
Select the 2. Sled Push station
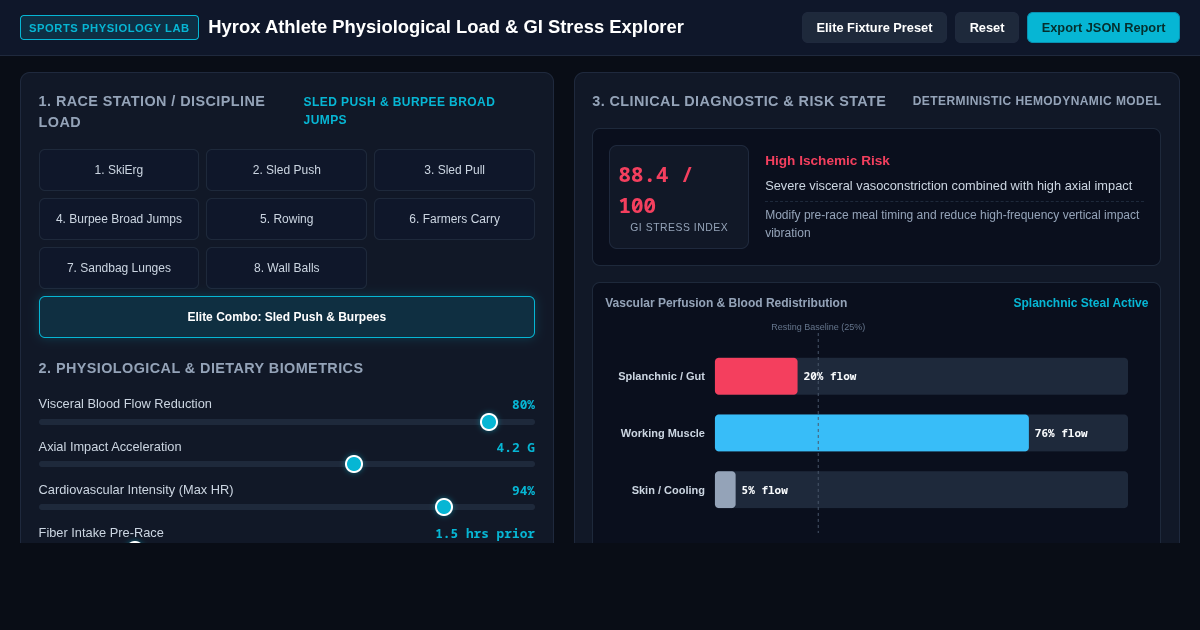(287, 170)
